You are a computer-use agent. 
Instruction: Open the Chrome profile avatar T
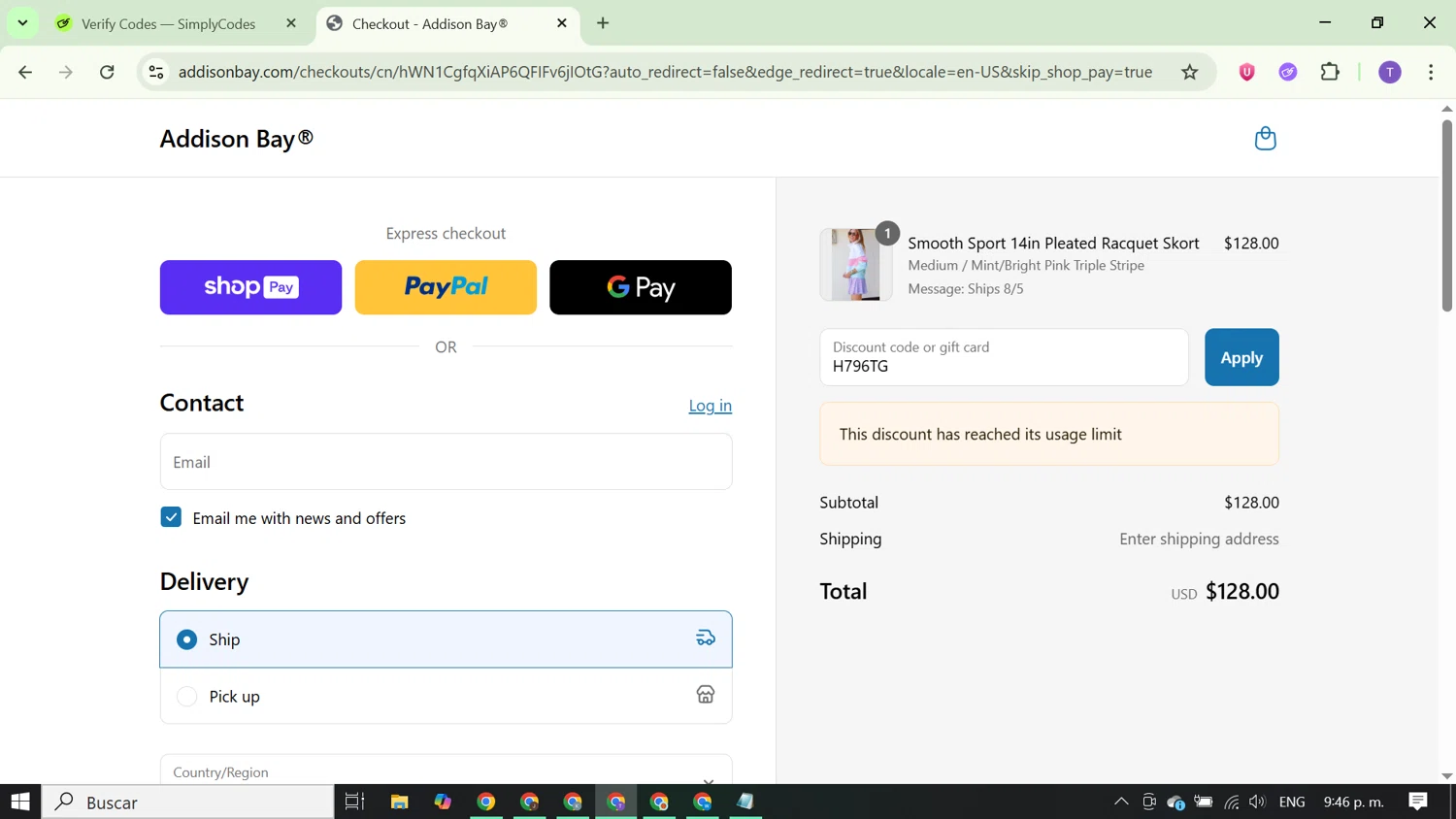[1390, 72]
